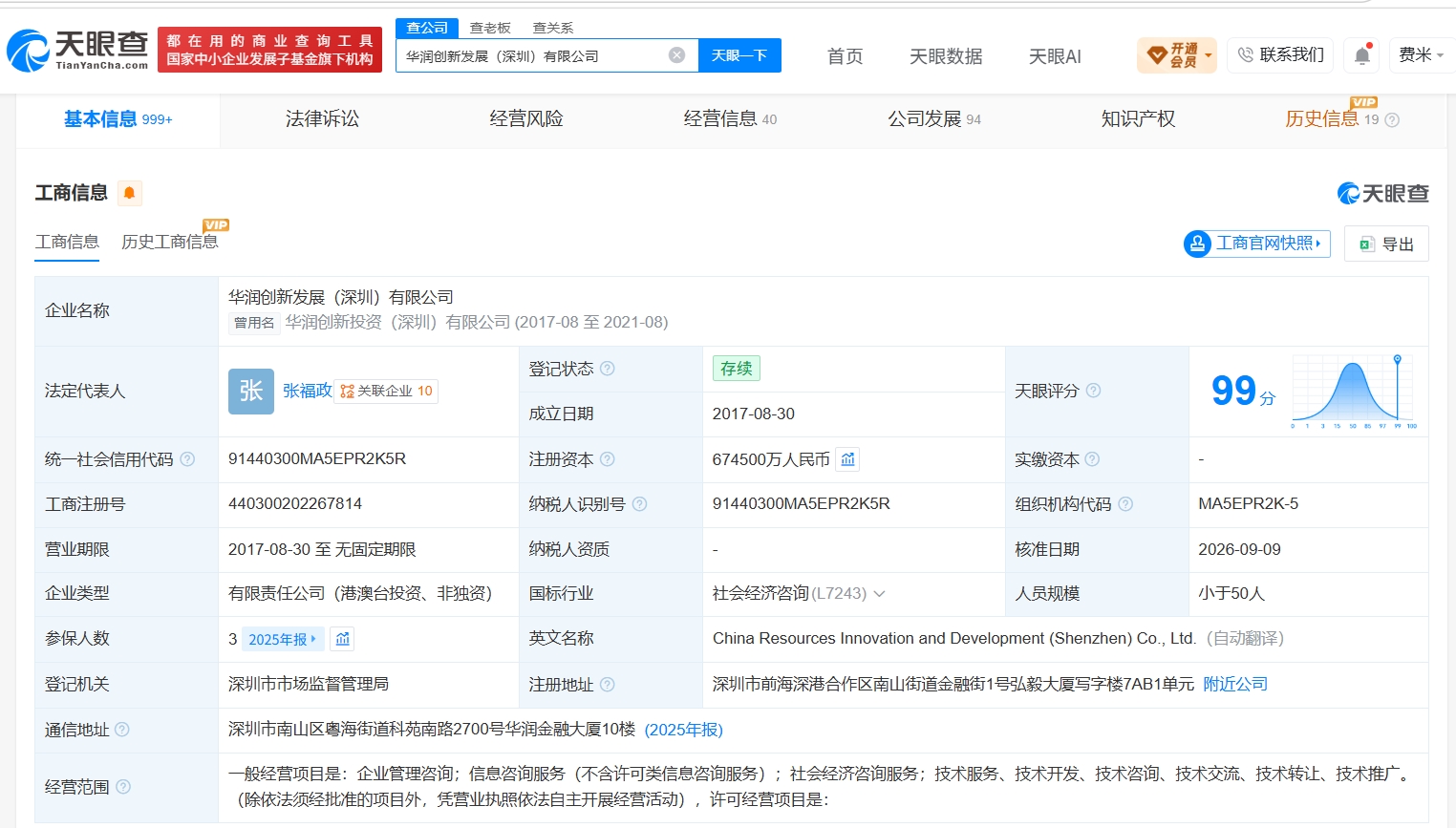Screen dimensions: 1456x828
Task: Click the founding date 2017-08-30
Action: [x=754, y=414]
